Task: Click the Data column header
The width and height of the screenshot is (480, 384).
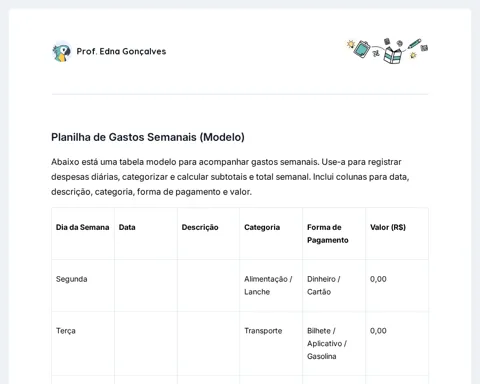Action: pos(127,227)
